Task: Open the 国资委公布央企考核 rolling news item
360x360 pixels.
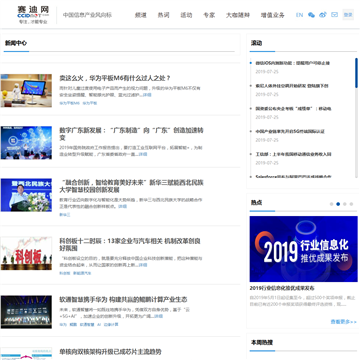Action: pos(293,109)
